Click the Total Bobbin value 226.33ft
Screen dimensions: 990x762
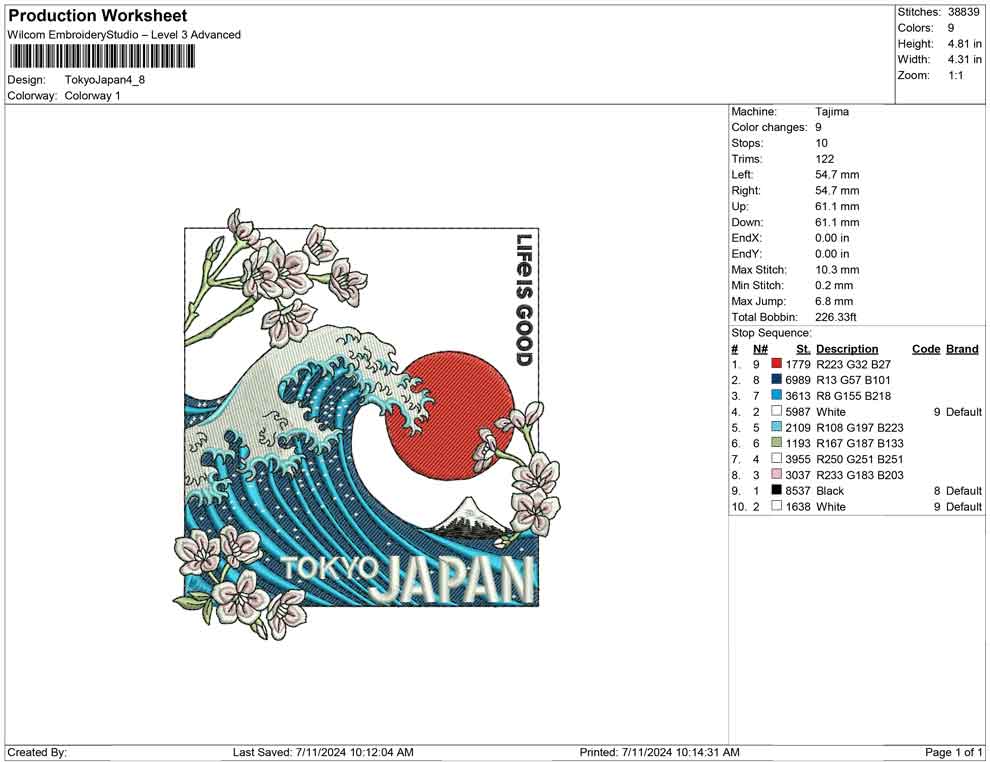point(836,317)
